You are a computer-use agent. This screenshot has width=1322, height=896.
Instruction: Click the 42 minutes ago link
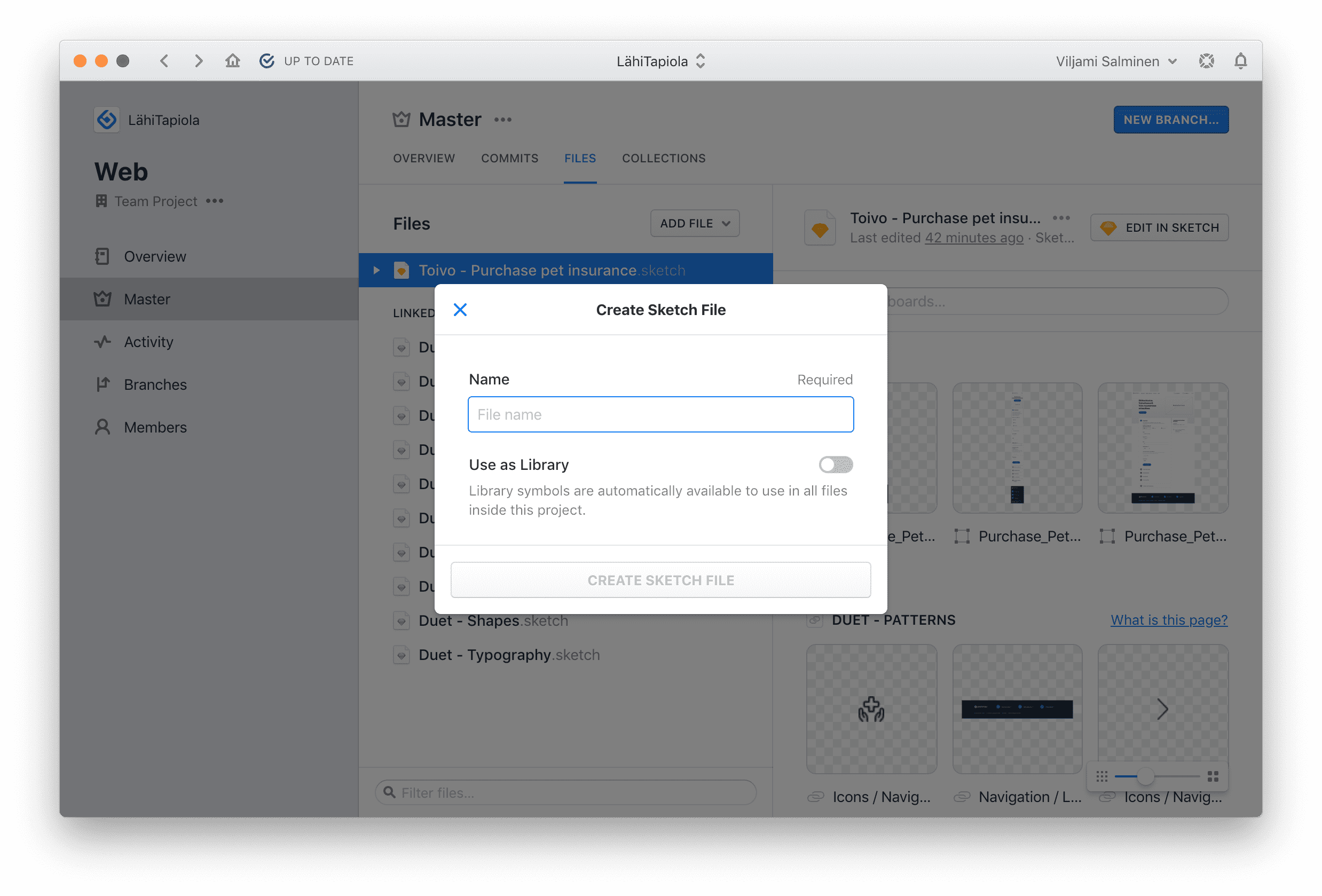click(x=973, y=238)
